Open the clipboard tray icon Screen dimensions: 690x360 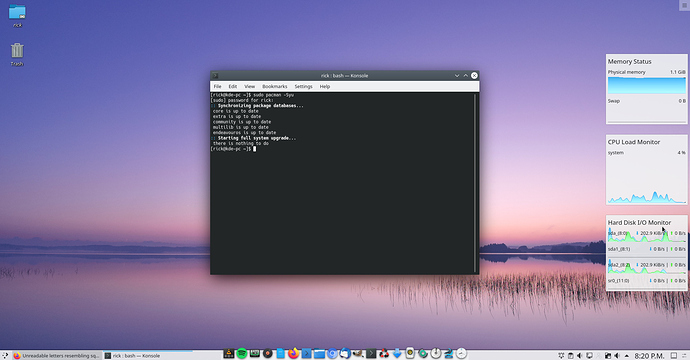point(570,356)
